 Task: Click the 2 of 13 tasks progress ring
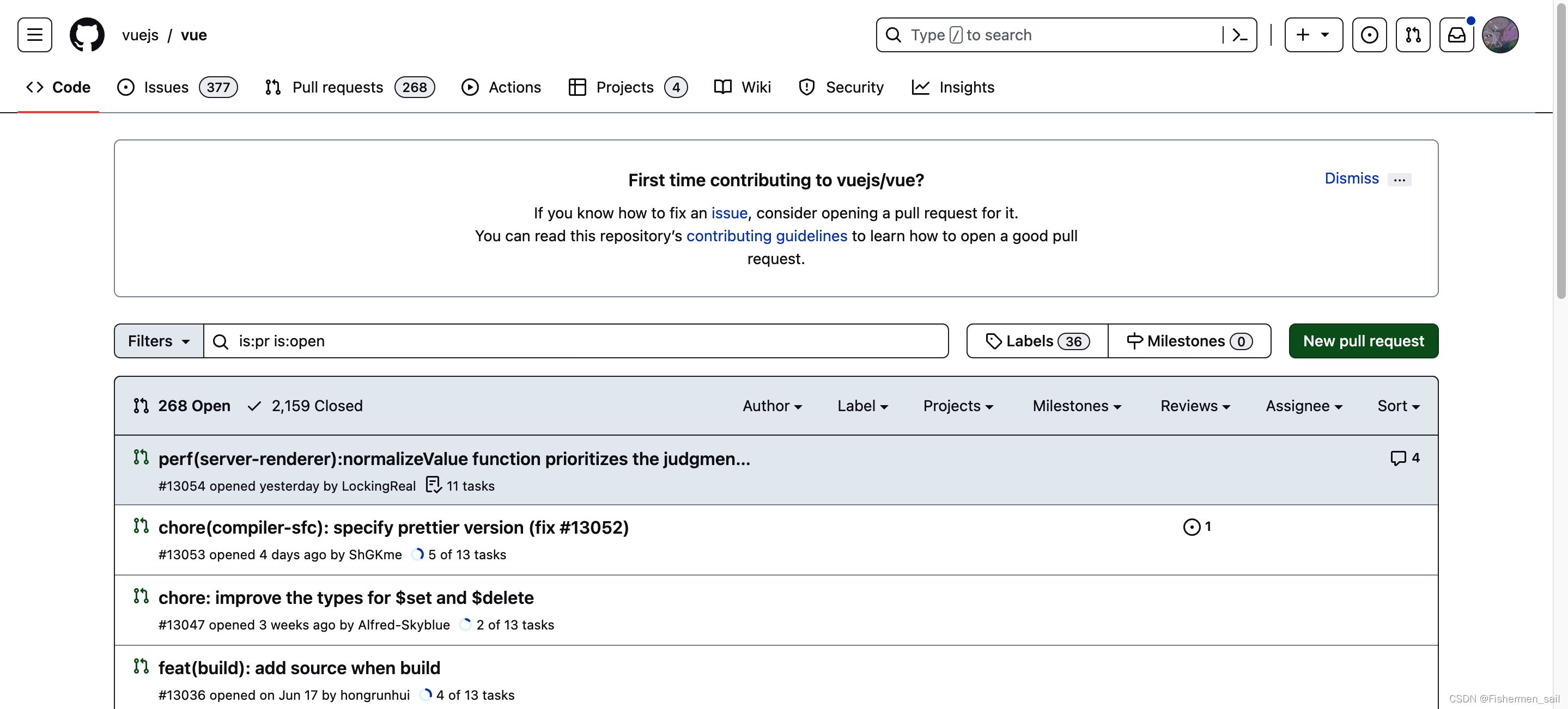pos(466,625)
